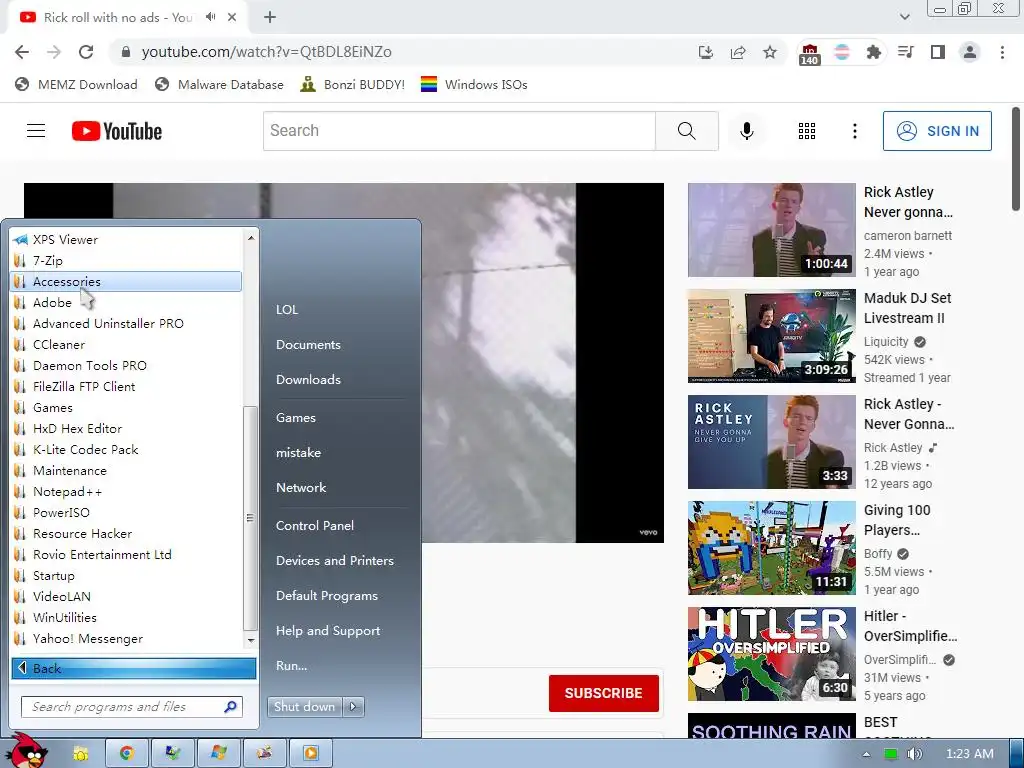Image resolution: width=1024 pixels, height=768 pixels.
Task: Open YouTube settings three-dot menu
Action: pos(854,131)
